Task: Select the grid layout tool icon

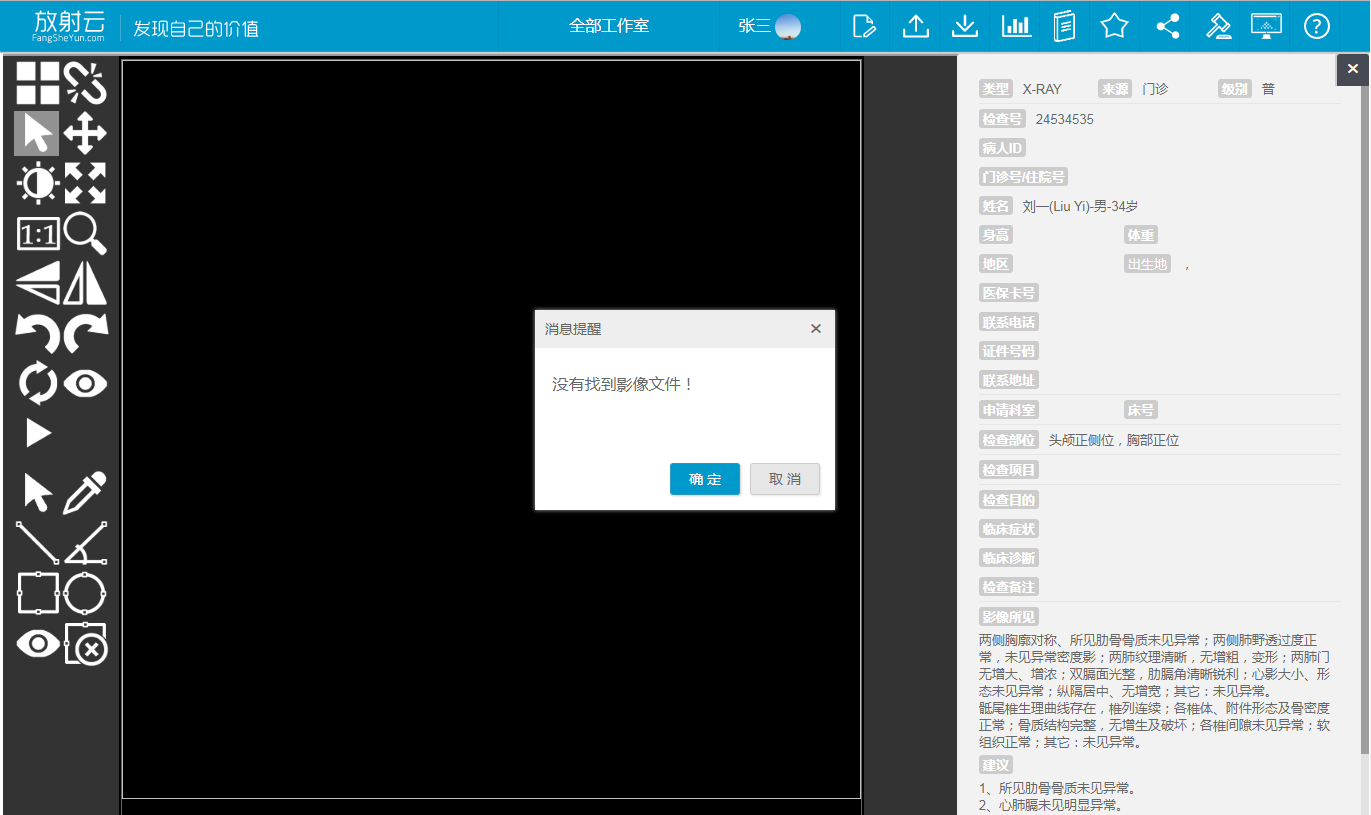Action: tap(37, 83)
